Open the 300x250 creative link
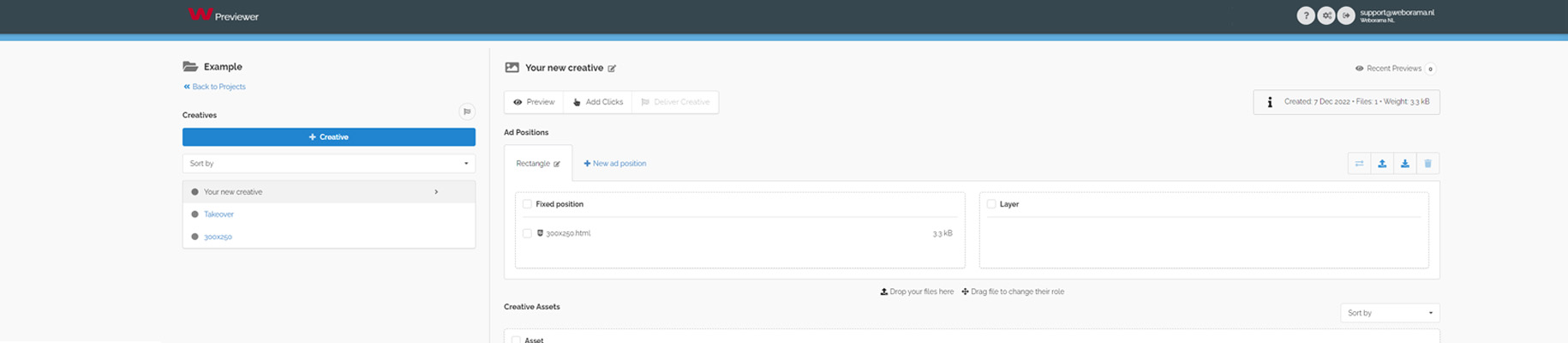The width and height of the screenshot is (1568, 343). (x=218, y=237)
